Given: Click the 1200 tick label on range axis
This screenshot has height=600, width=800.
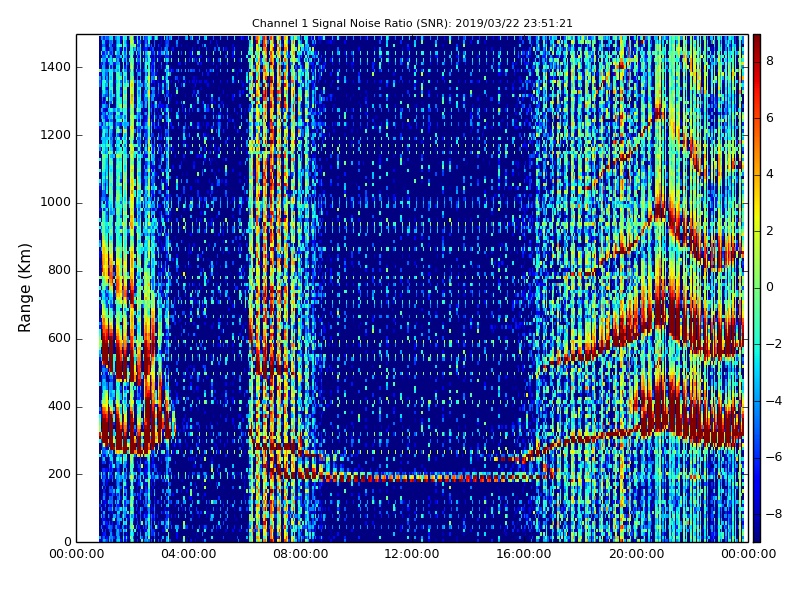Looking at the screenshot, I should [x=55, y=135].
